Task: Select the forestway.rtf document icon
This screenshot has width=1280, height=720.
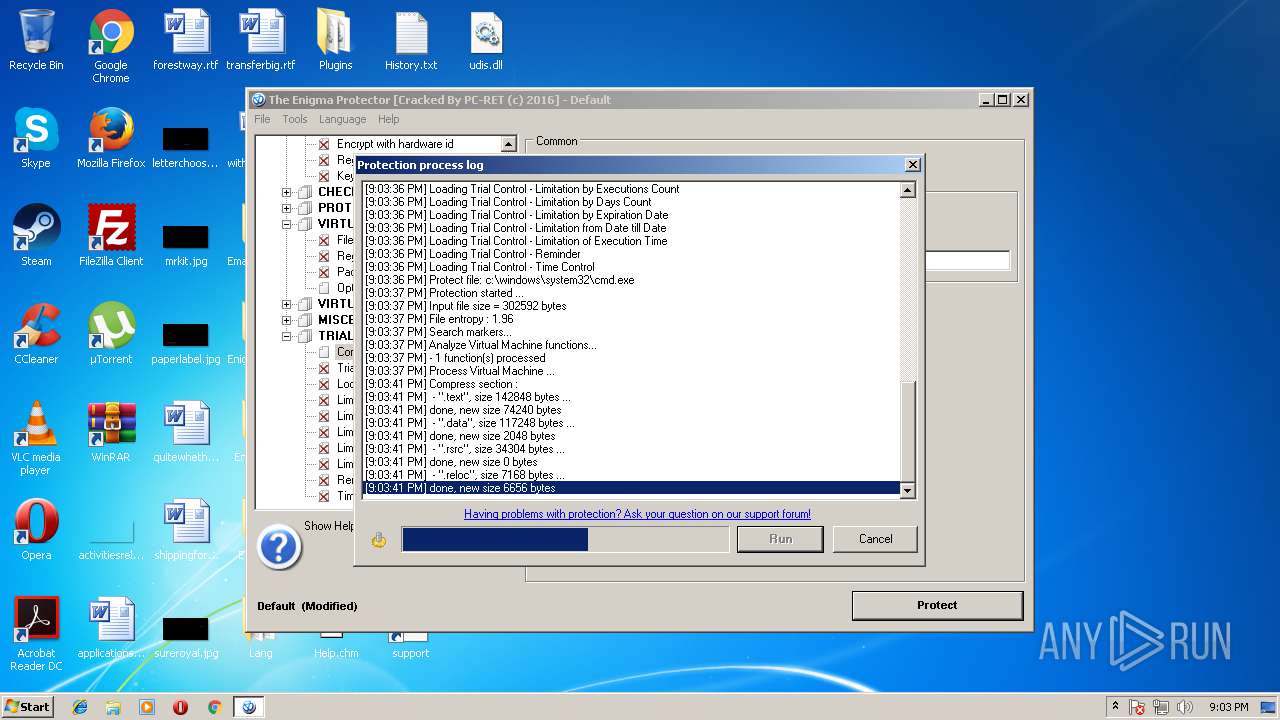Action: click(x=186, y=41)
